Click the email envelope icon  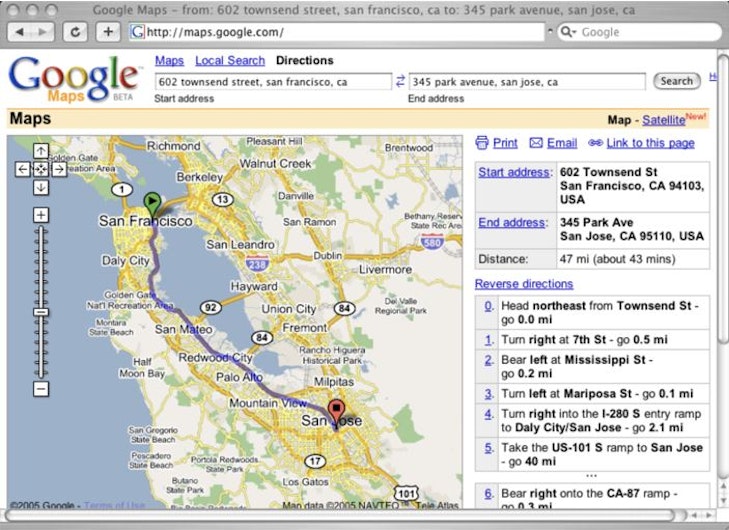[536, 143]
